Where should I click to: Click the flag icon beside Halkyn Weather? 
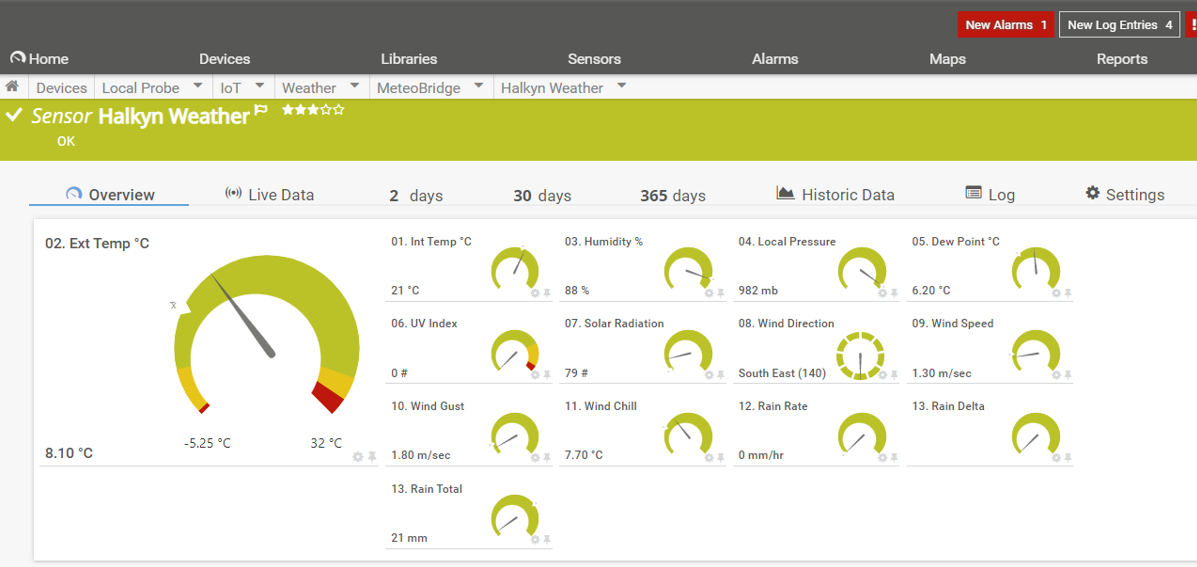(x=261, y=111)
